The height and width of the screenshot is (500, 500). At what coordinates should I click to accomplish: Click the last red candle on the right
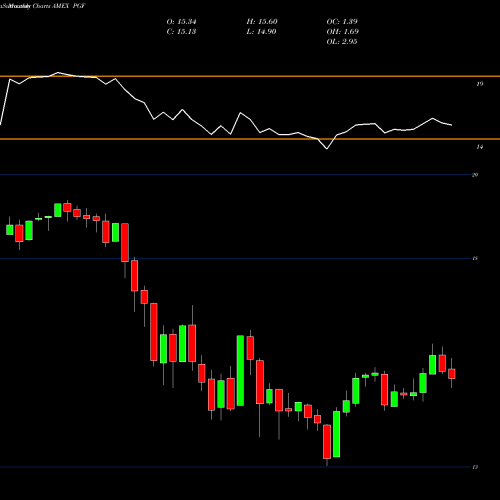[452, 373]
